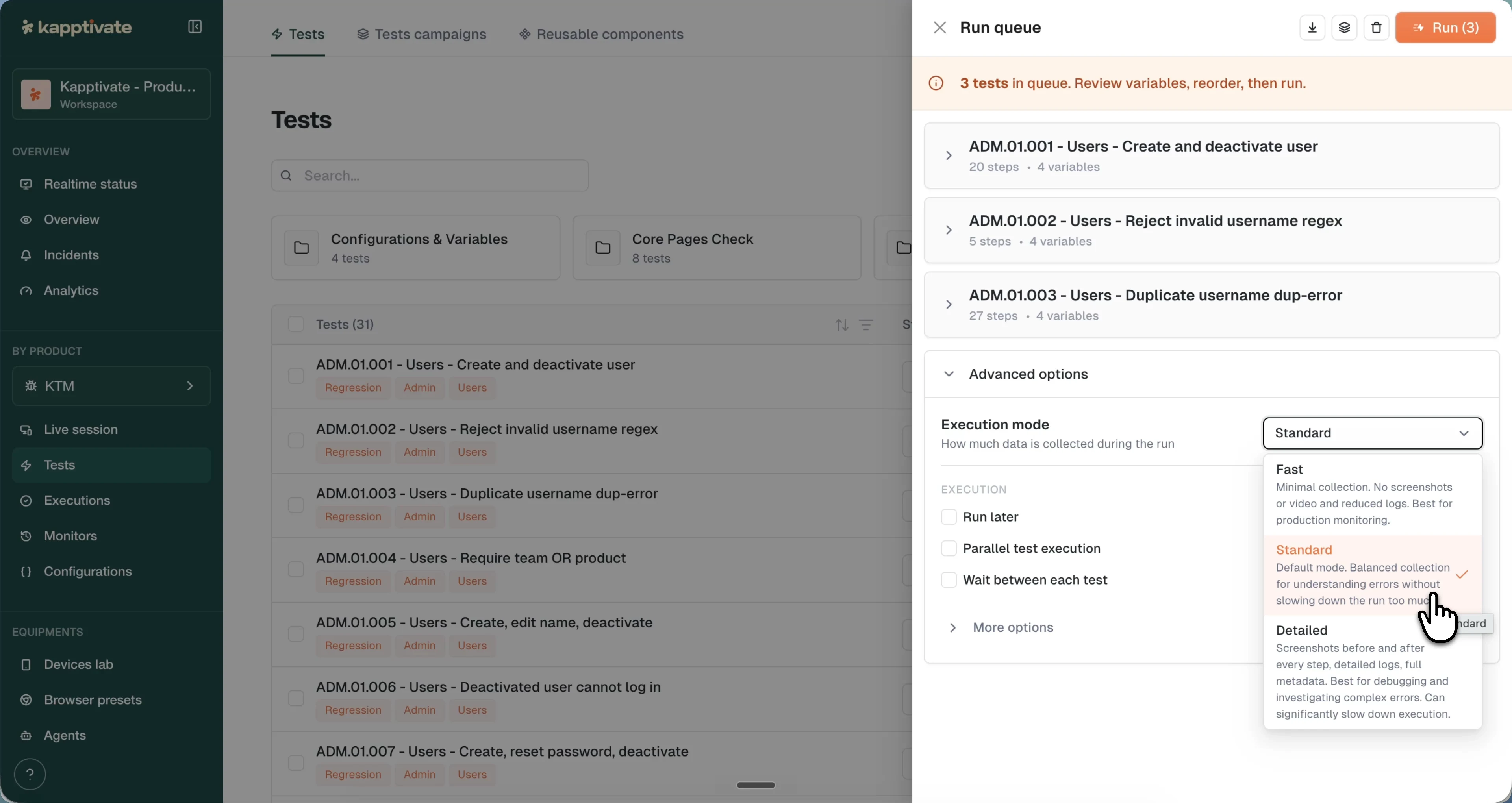Click the info icon in queue banner
Image resolution: width=1512 pixels, height=803 pixels.
tap(936, 83)
